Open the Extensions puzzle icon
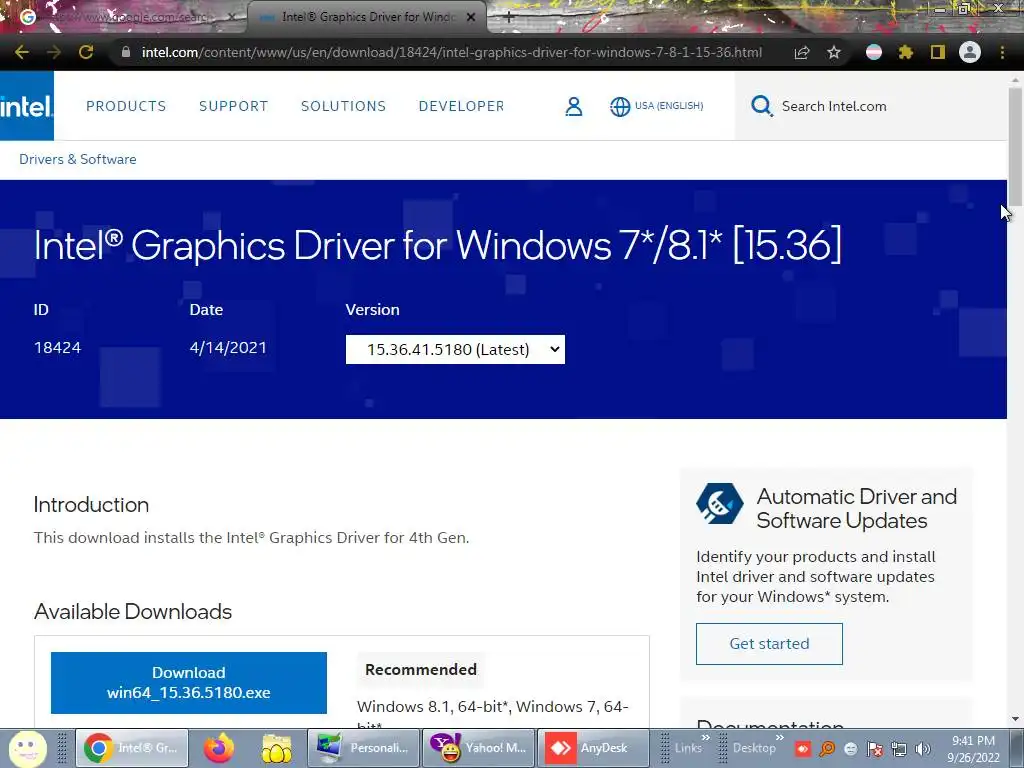 pyautogui.click(x=905, y=52)
